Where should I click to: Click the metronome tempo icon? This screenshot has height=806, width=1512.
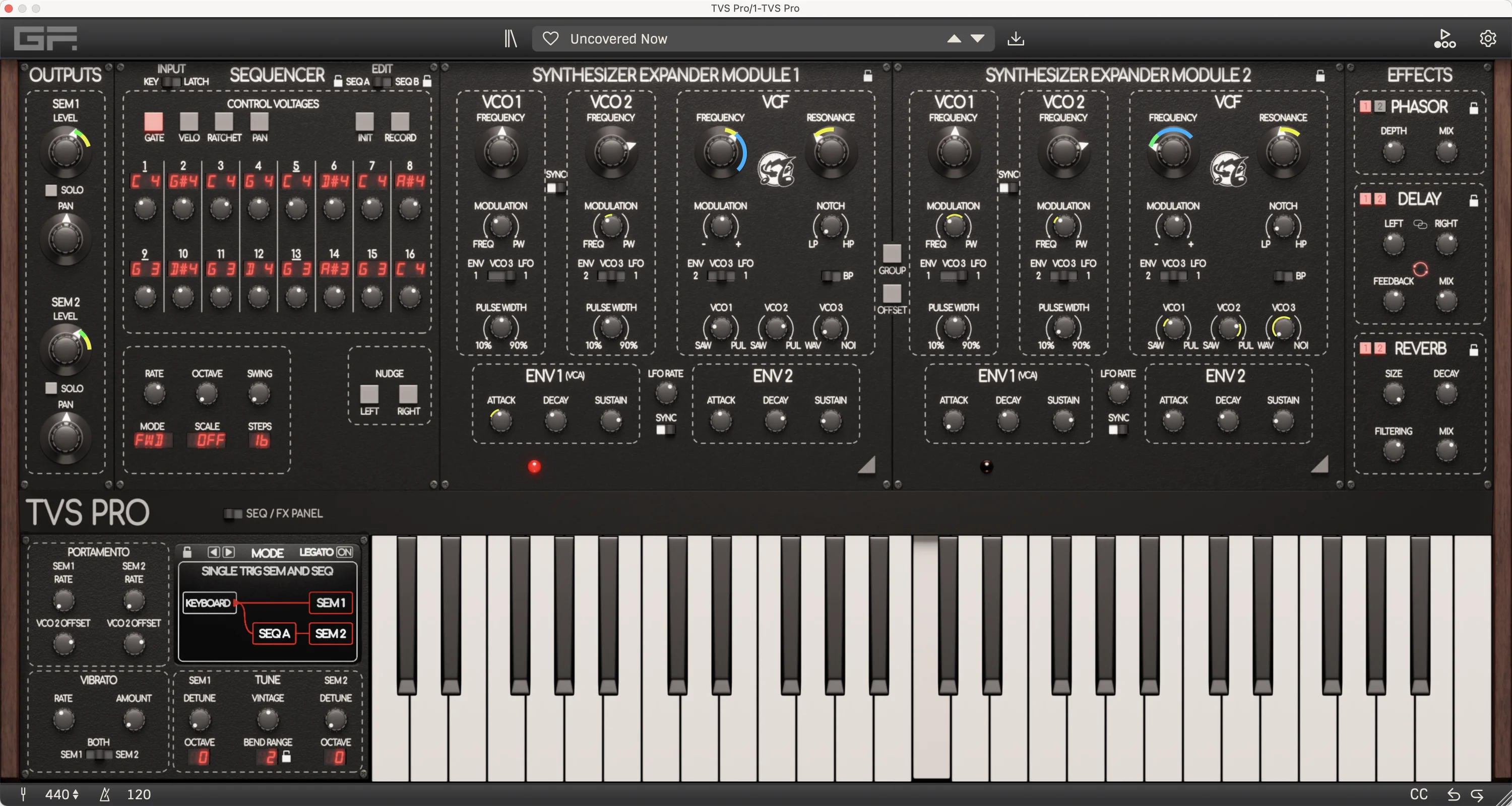pos(105,794)
